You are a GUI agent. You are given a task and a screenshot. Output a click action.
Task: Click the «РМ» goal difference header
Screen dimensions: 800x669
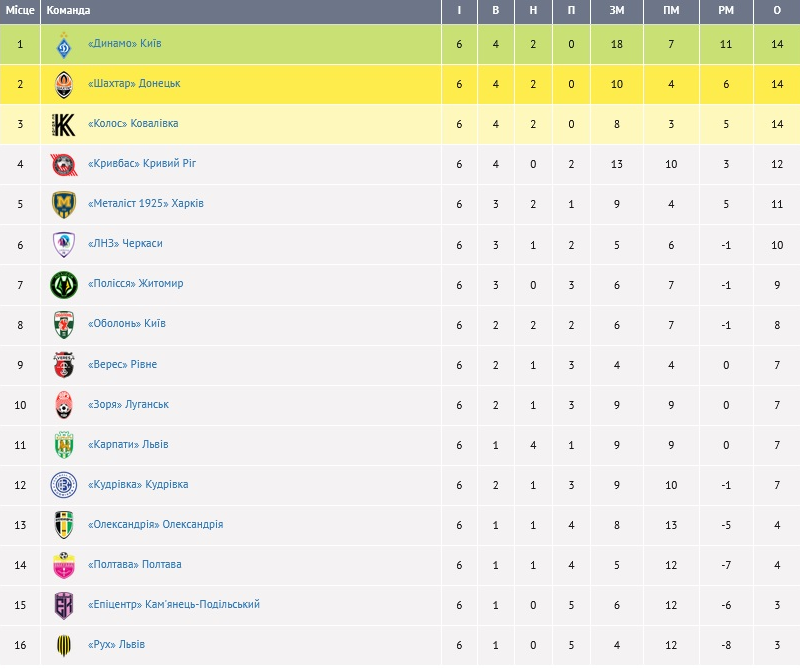(x=726, y=11)
